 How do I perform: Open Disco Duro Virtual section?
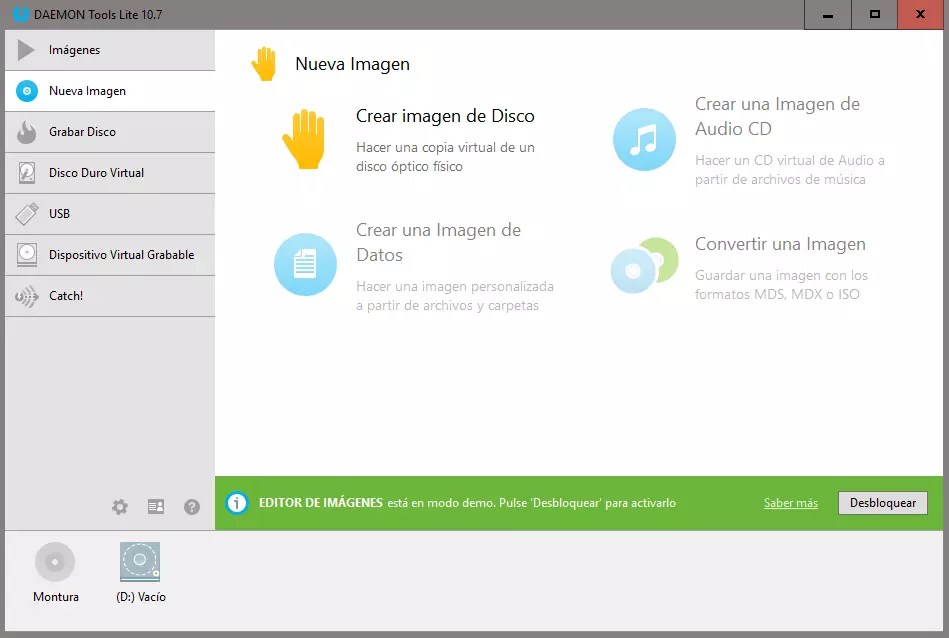[x=110, y=173]
